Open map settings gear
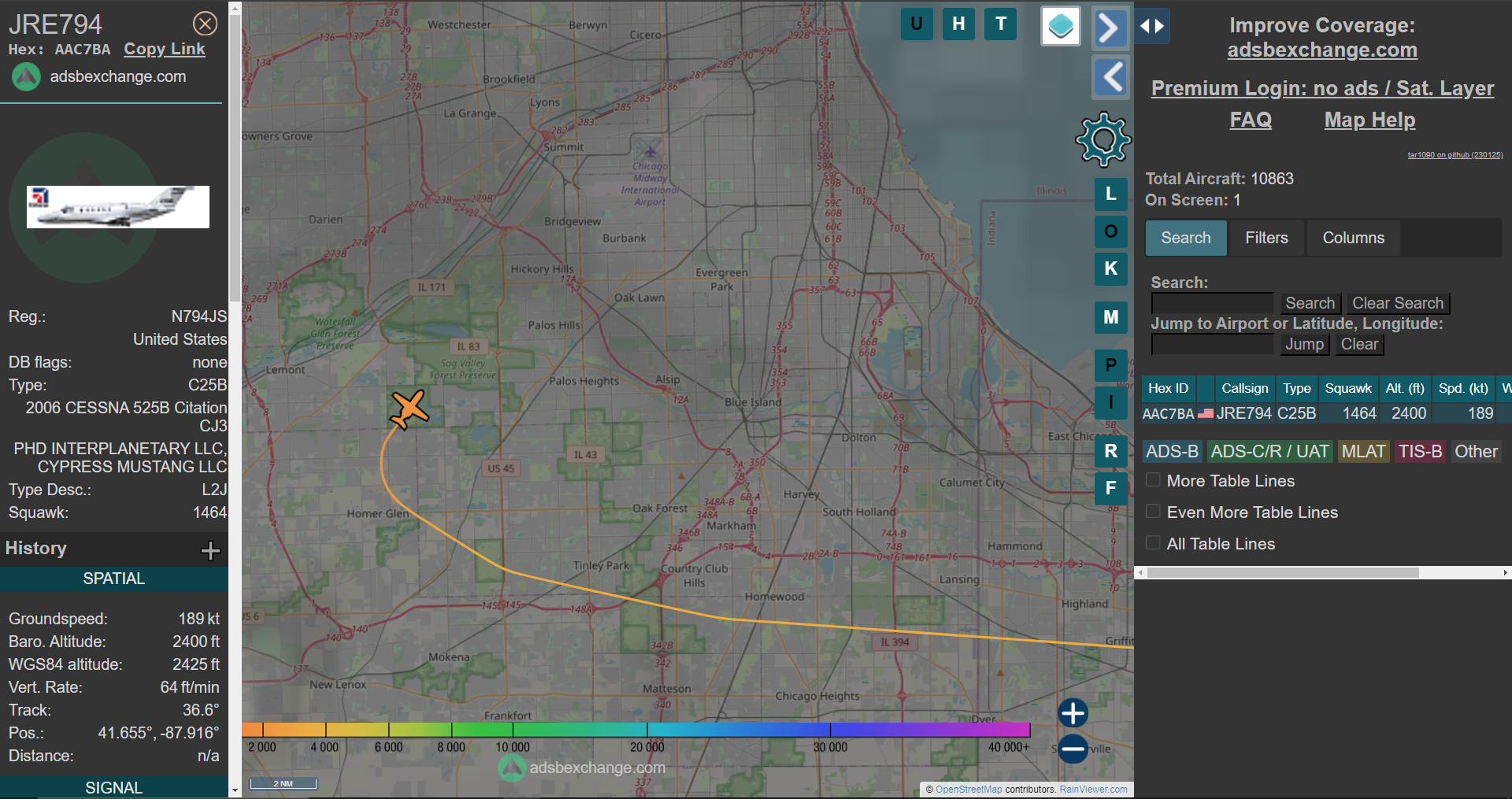 1103,140
